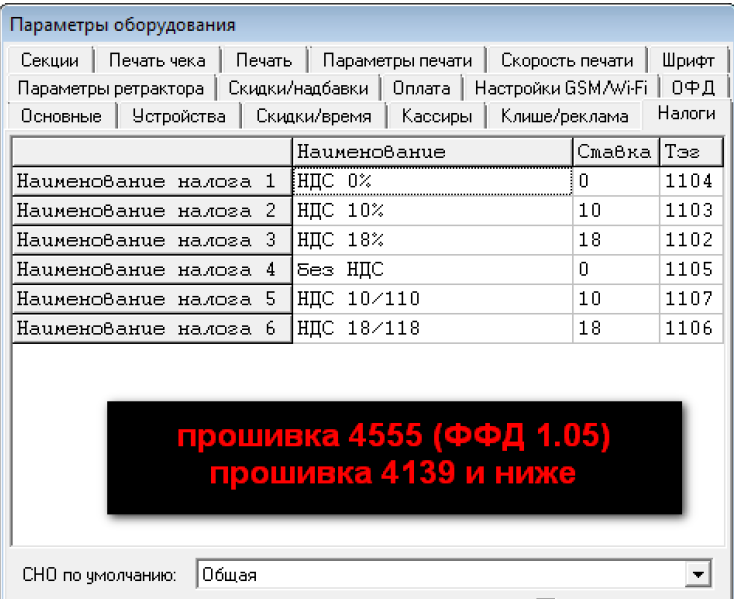Switch to the Печать чека tab
Viewport: 734px width, 599px height.
point(157,60)
